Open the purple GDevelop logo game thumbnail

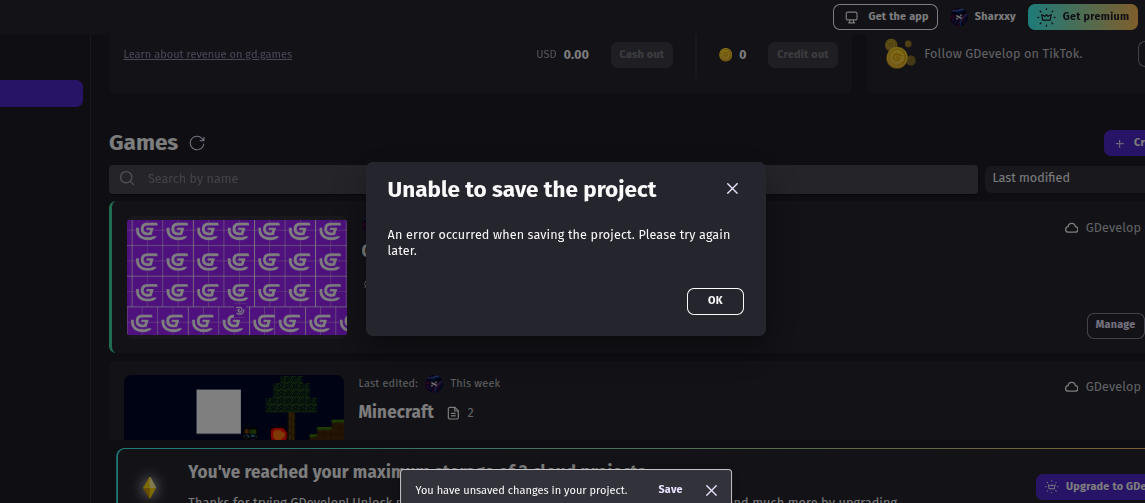tap(236, 277)
